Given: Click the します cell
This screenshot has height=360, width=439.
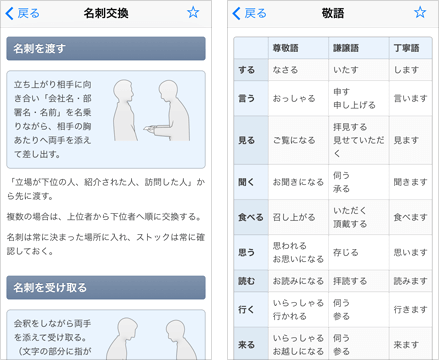Looking at the screenshot, I should click(x=411, y=70).
